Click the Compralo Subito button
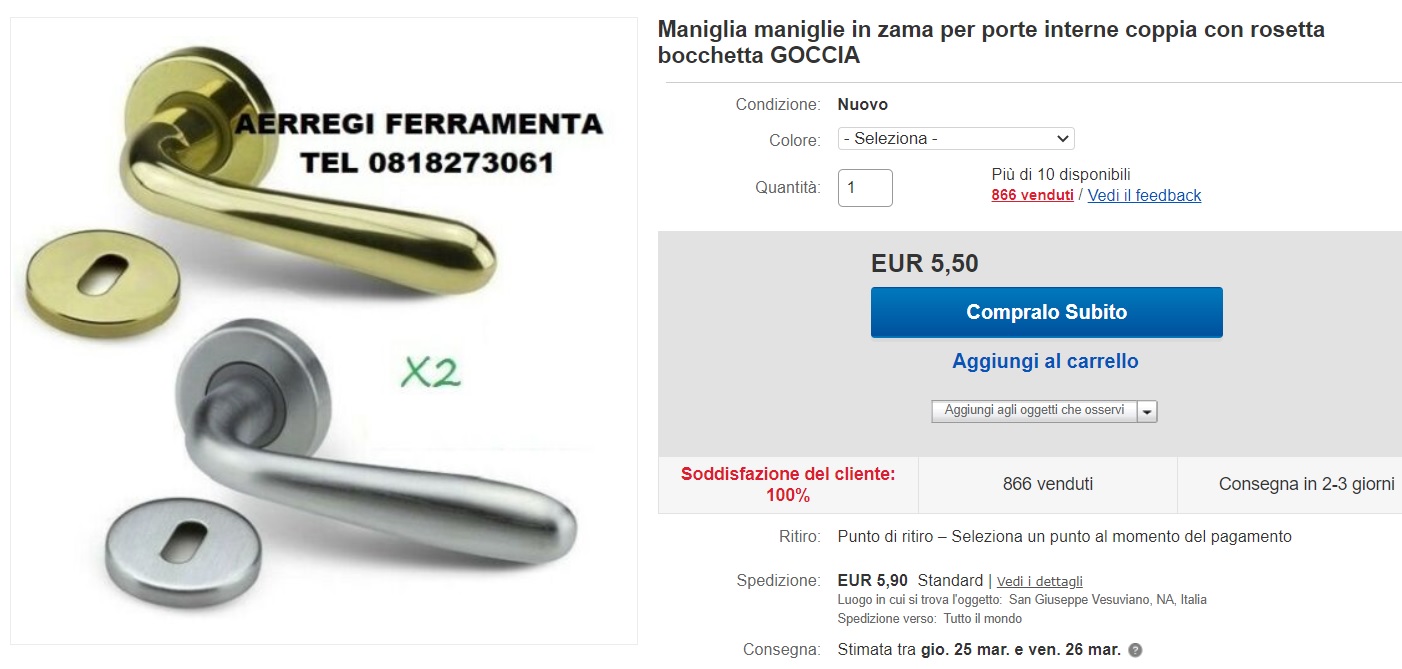 (1046, 312)
